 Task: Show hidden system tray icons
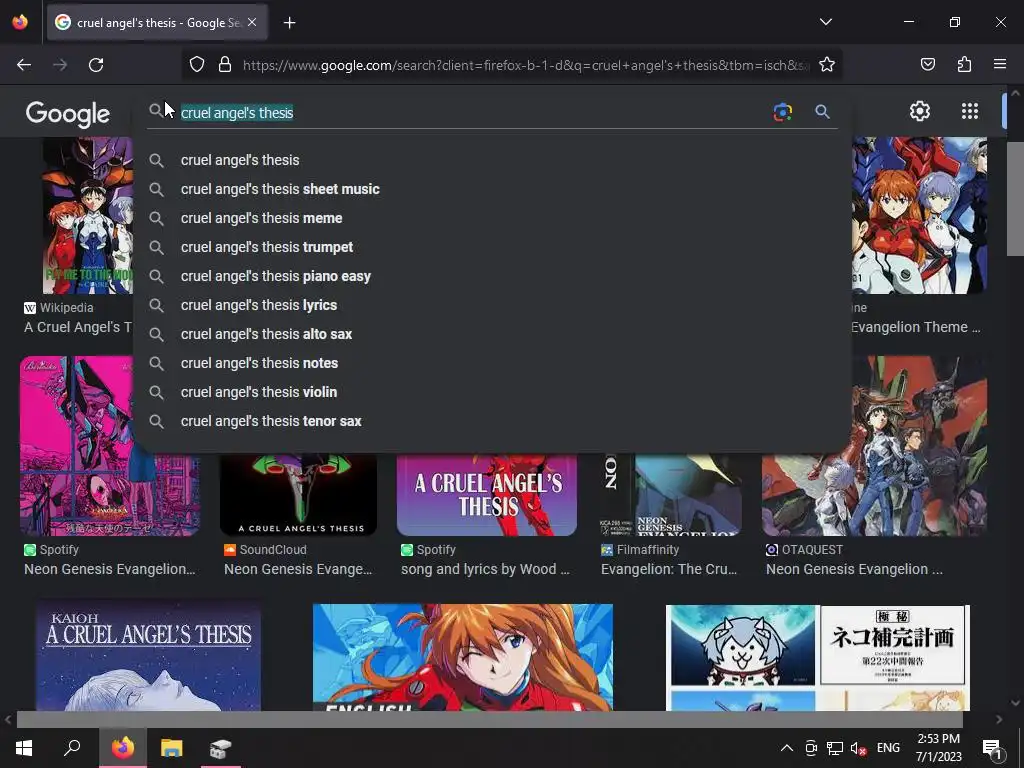click(x=787, y=748)
